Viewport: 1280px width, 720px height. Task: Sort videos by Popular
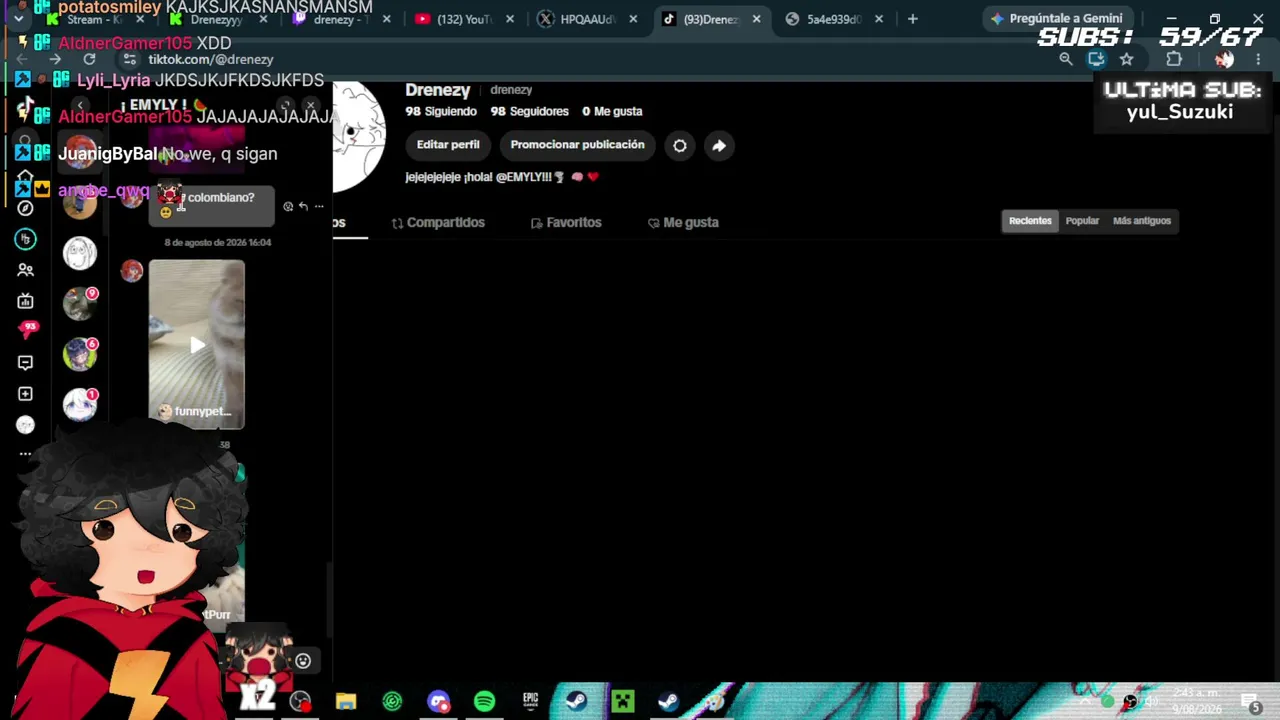(x=1082, y=221)
